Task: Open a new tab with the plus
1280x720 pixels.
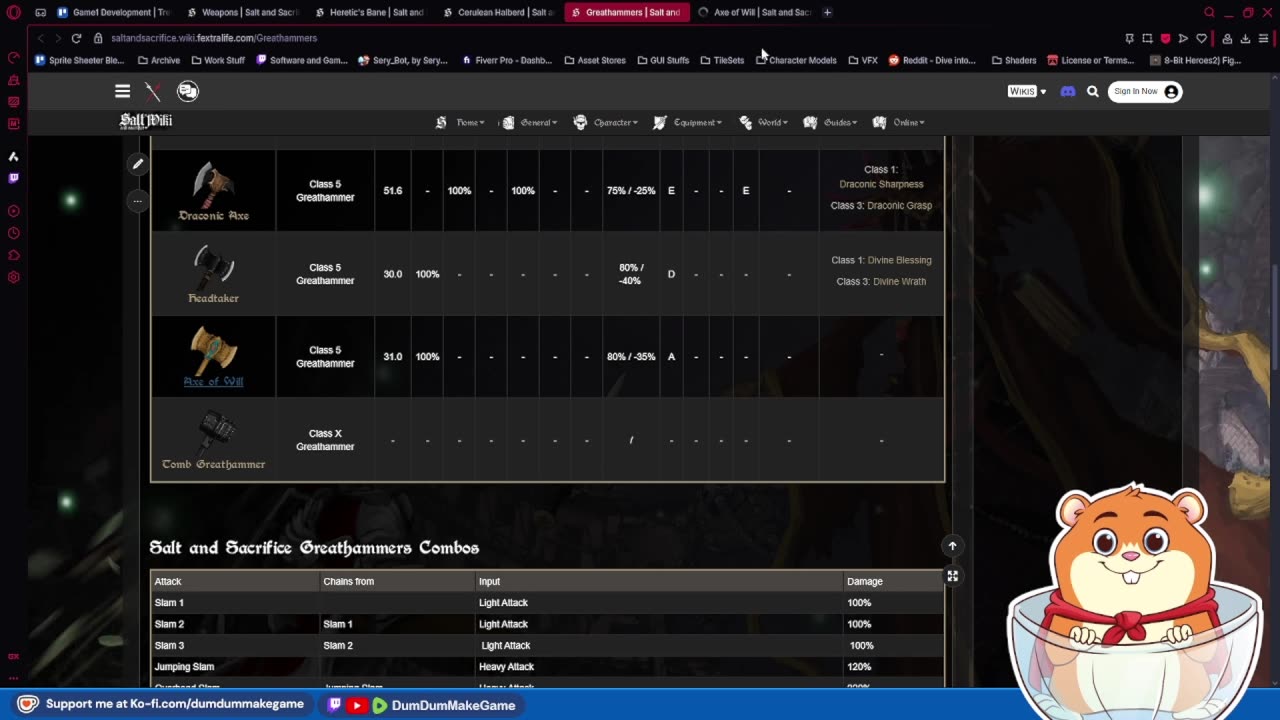Action: (x=827, y=12)
